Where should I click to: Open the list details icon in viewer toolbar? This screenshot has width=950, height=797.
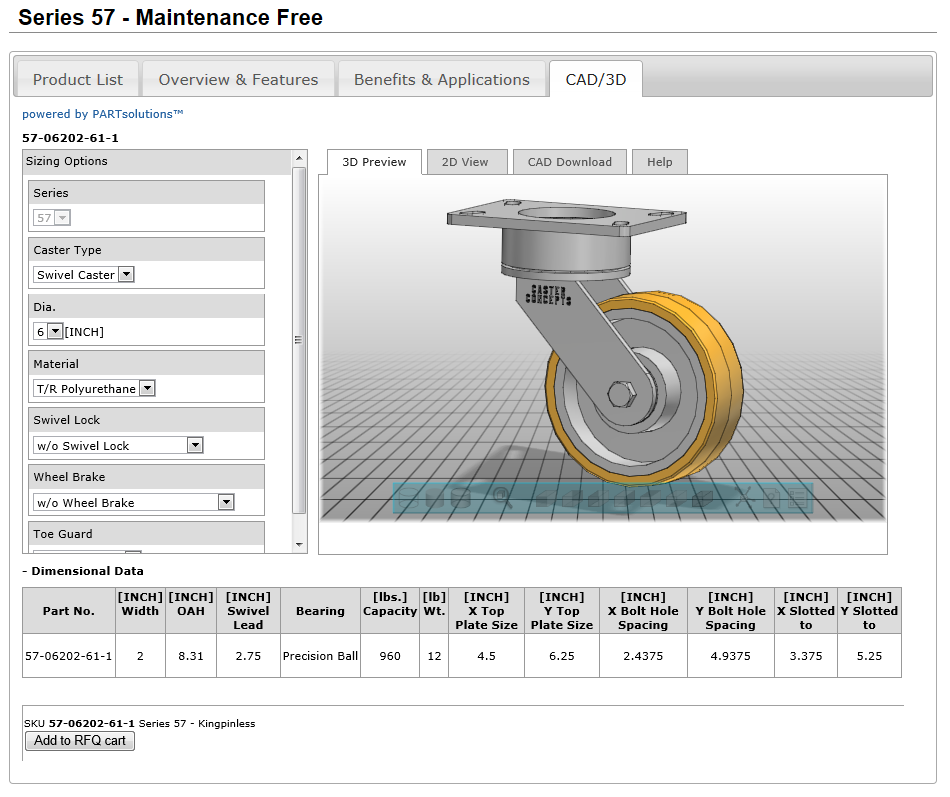(798, 498)
